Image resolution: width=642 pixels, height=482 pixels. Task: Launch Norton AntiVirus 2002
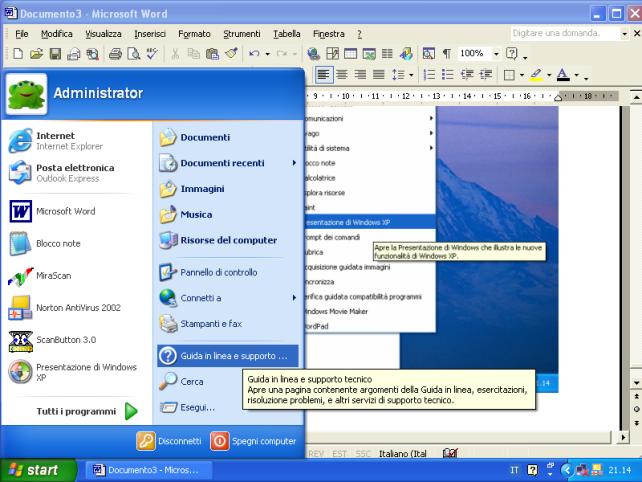click(x=76, y=308)
